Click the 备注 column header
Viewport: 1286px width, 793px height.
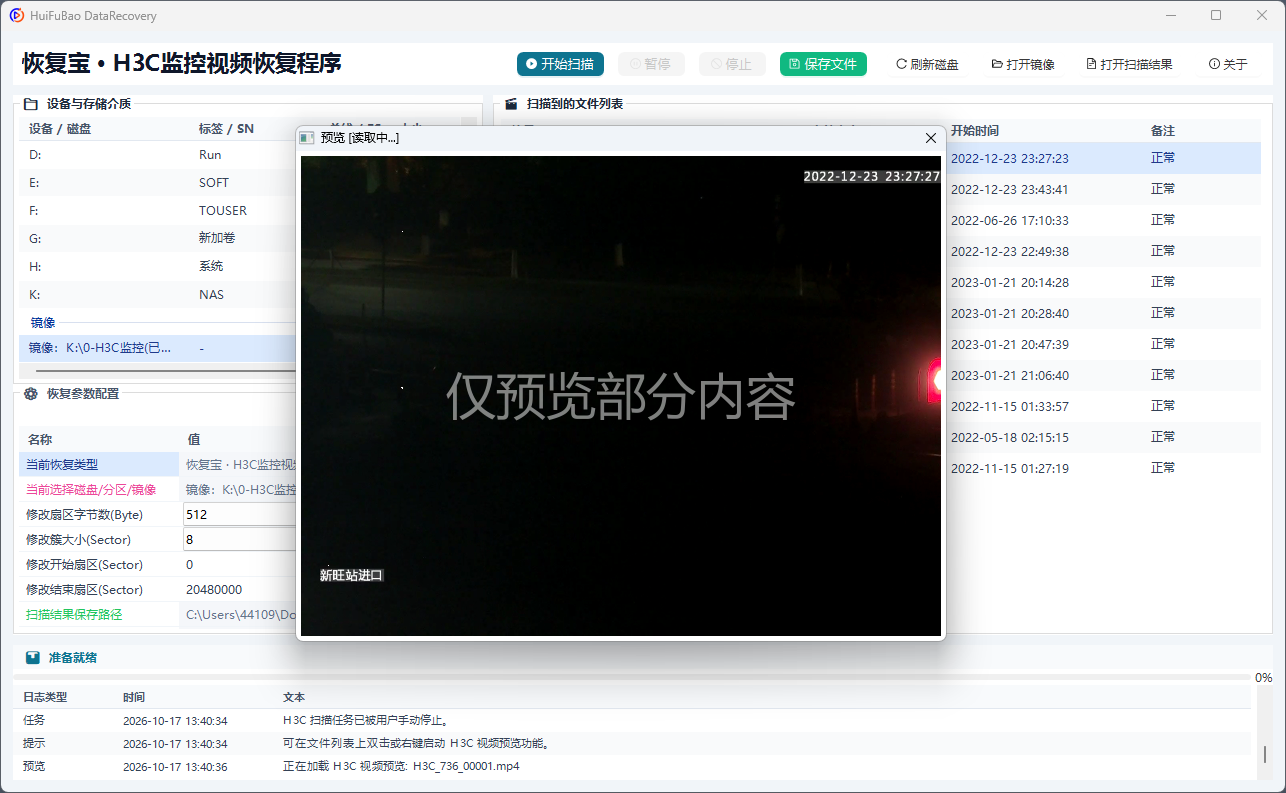pyautogui.click(x=1163, y=131)
